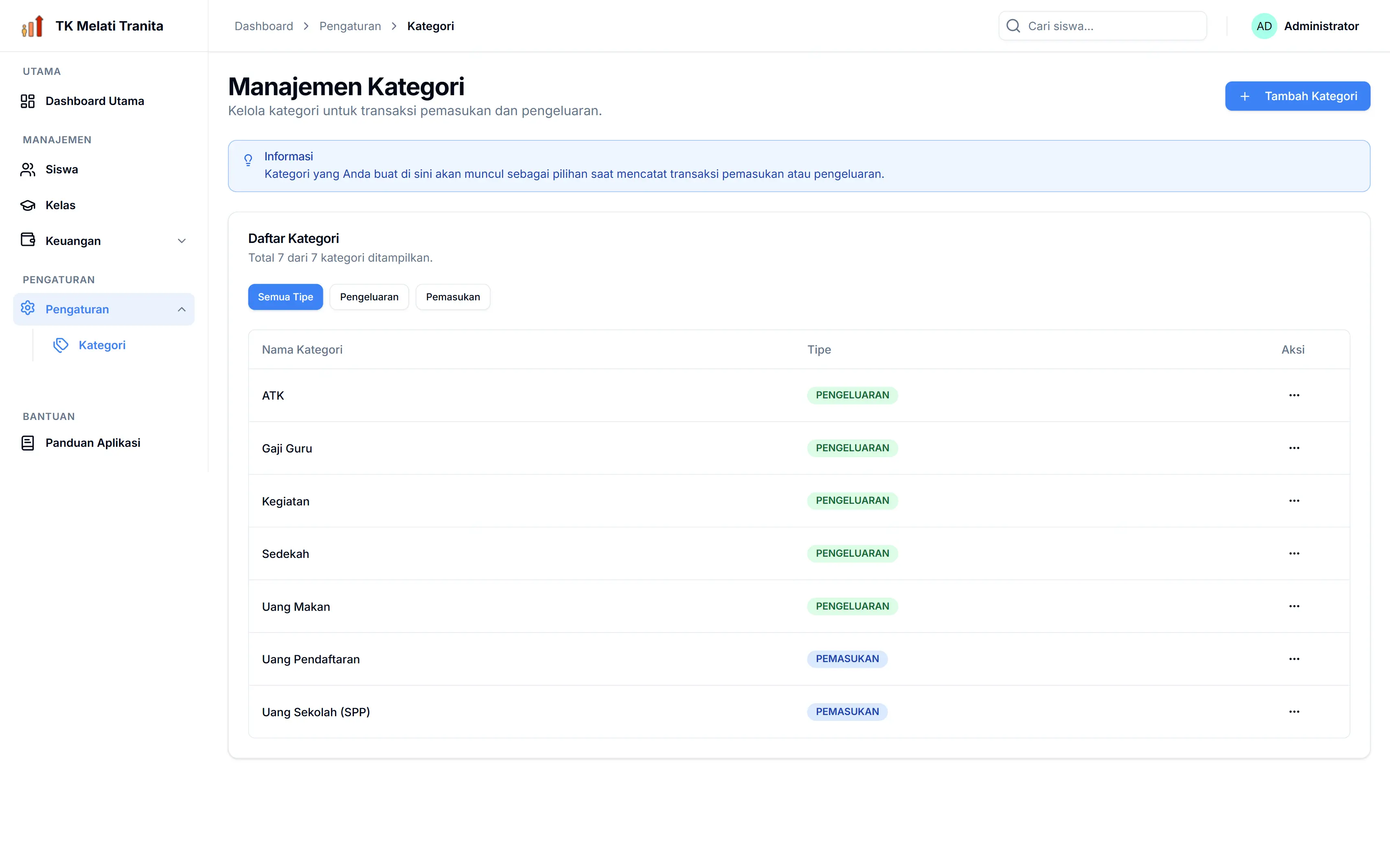Filter by Pemasukan type
1390x868 pixels.
[x=453, y=297]
